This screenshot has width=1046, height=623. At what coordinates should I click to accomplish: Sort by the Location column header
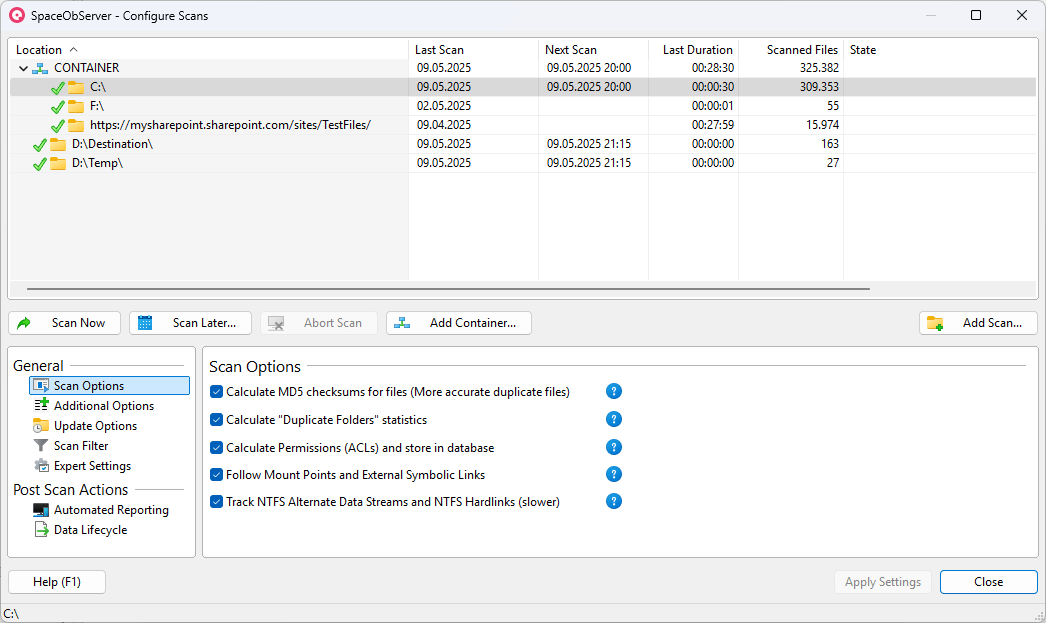(x=40, y=50)
